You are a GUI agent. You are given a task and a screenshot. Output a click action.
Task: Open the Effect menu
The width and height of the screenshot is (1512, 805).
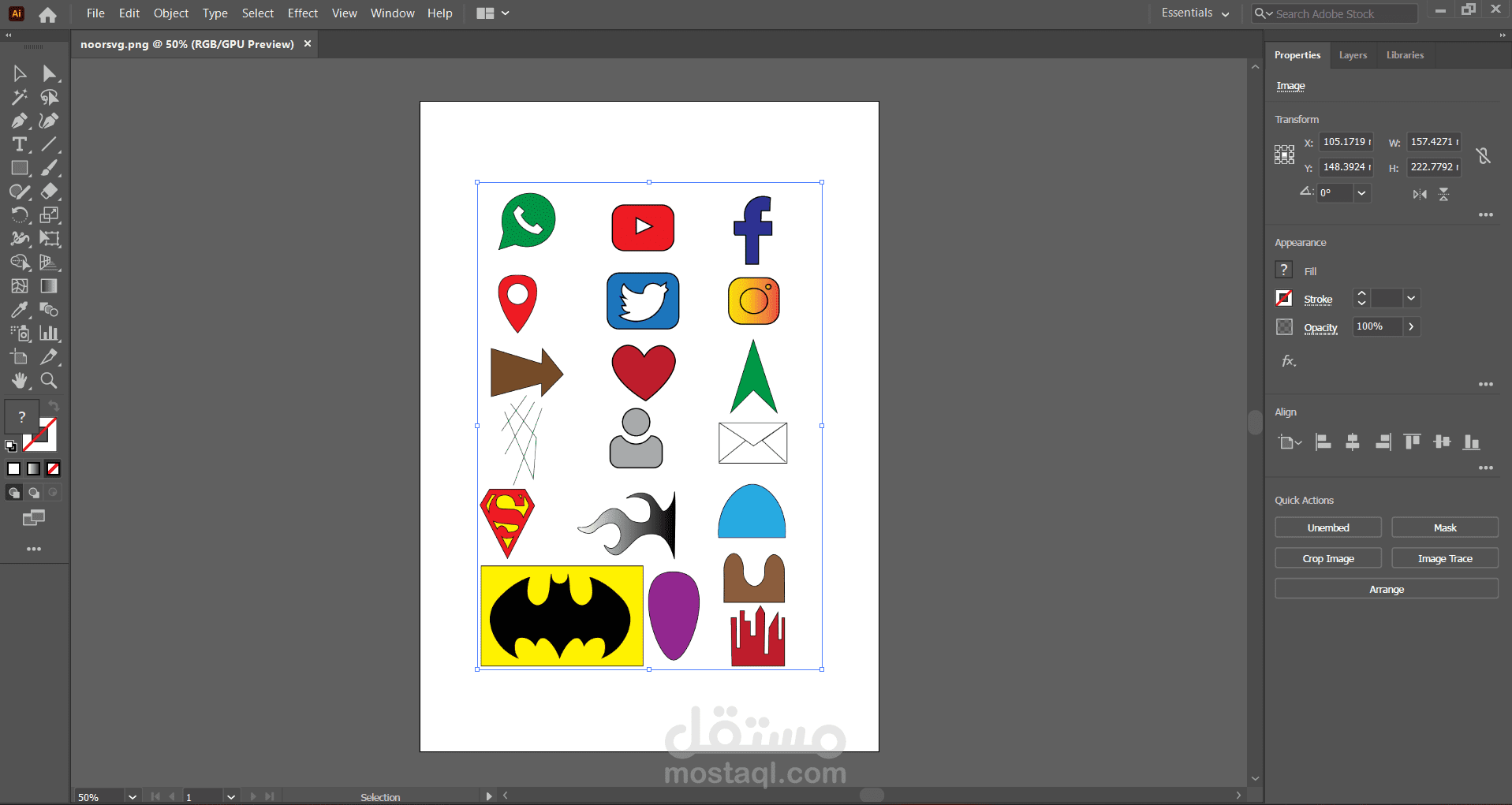point(303,13)
